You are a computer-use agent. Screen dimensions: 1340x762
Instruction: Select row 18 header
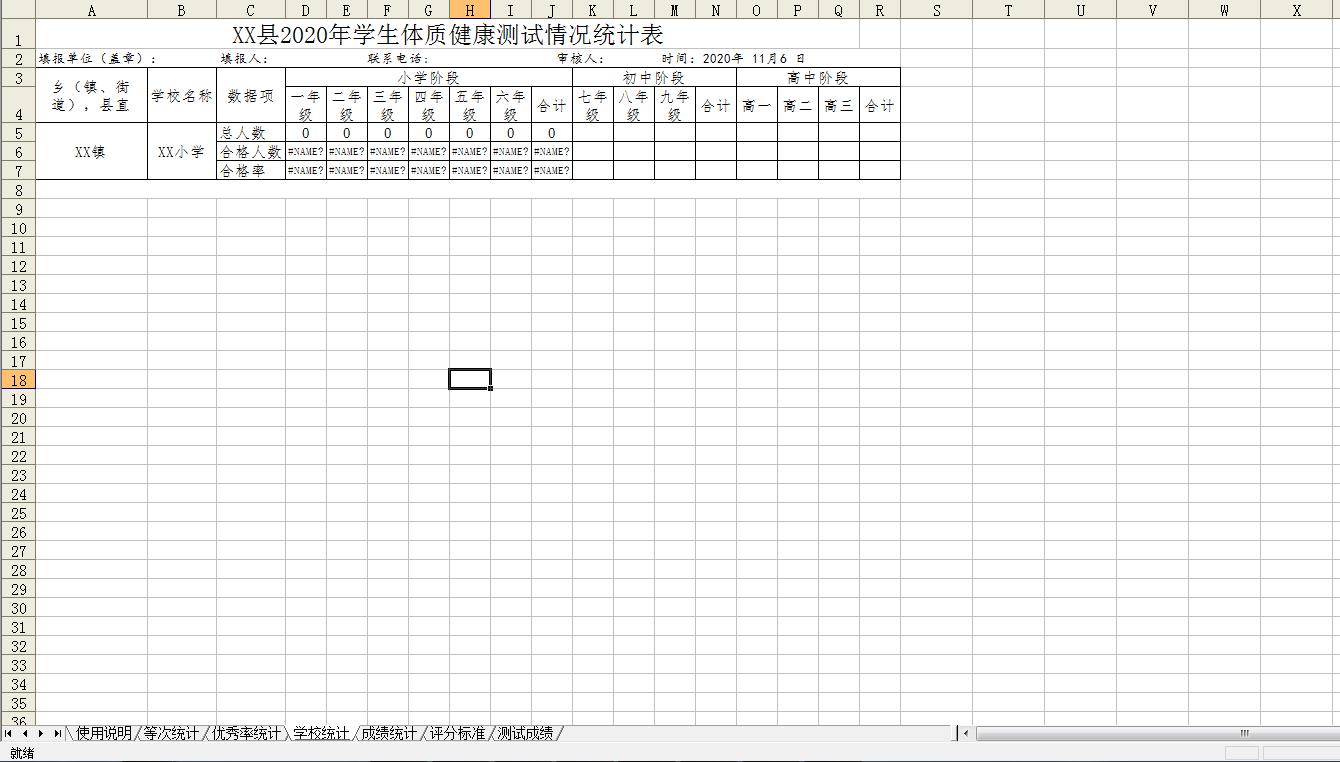click(x=17, y=380)
